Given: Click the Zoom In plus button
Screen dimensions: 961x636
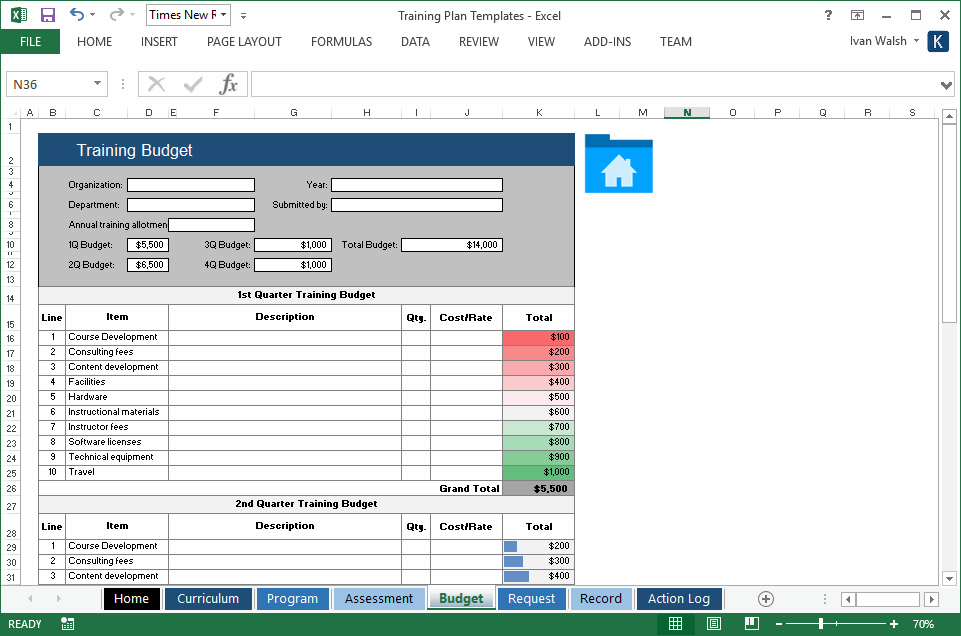Looking at the screenshot, I should click(x=895, y=623).
